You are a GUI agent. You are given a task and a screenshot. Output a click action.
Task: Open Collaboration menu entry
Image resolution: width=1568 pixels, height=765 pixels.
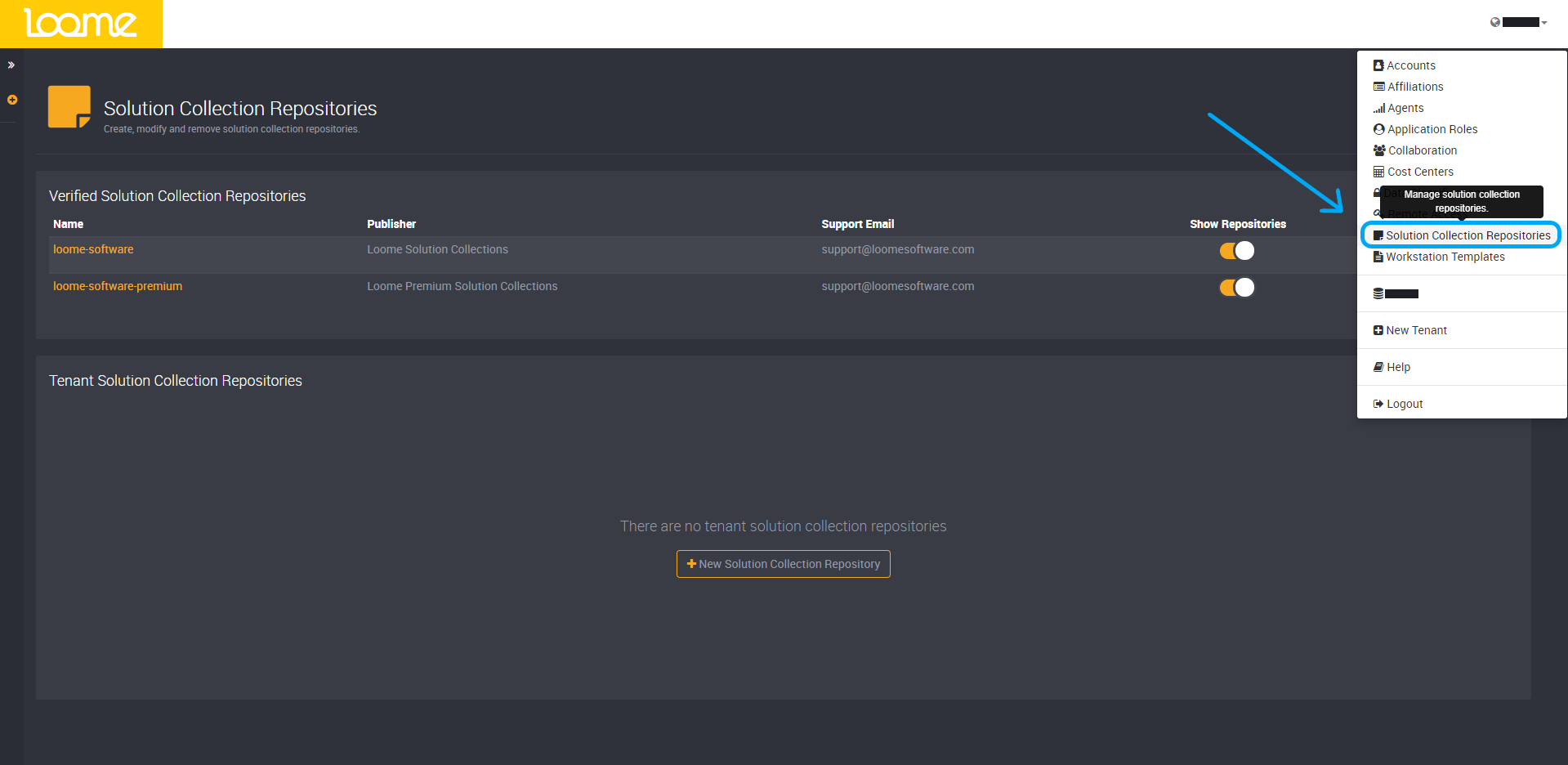tap(1423, 150)
